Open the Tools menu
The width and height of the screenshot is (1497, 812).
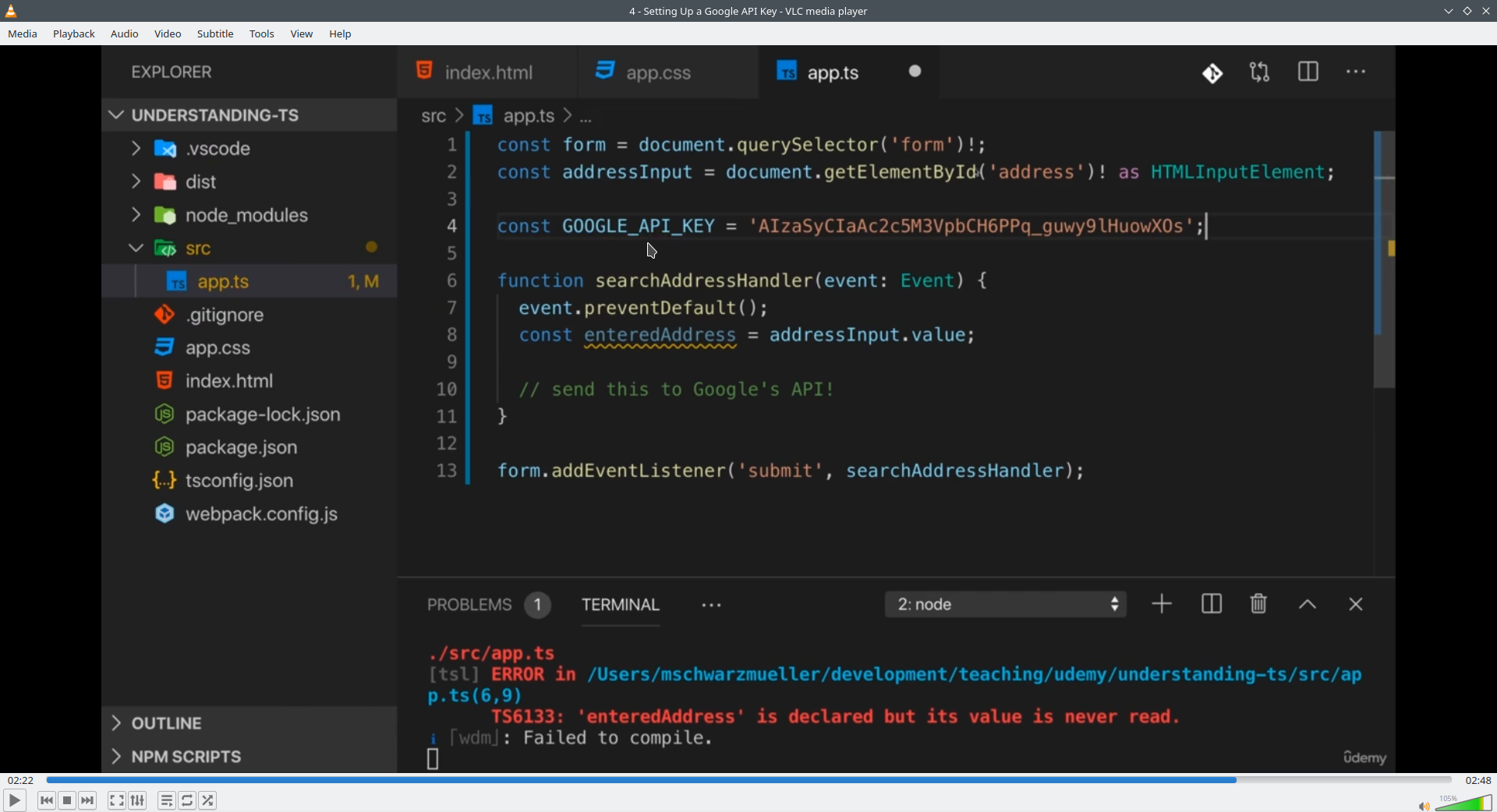click(262, 34)
